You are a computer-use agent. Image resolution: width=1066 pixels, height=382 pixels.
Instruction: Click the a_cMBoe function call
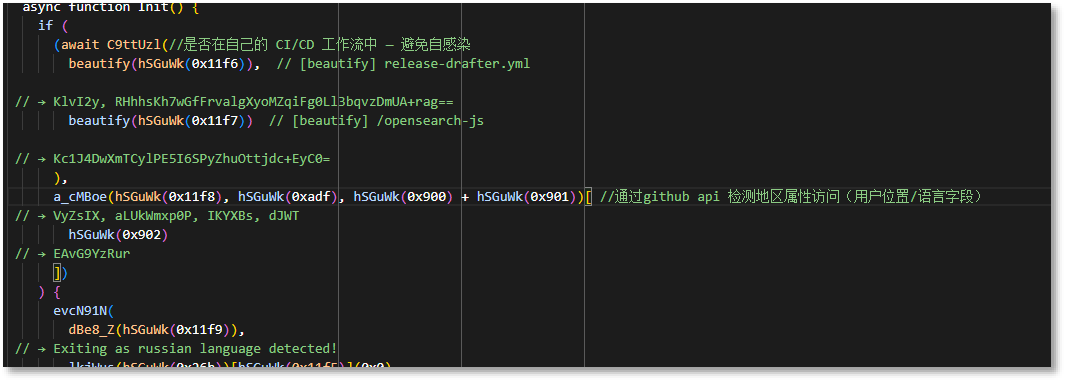pos(80,197)
